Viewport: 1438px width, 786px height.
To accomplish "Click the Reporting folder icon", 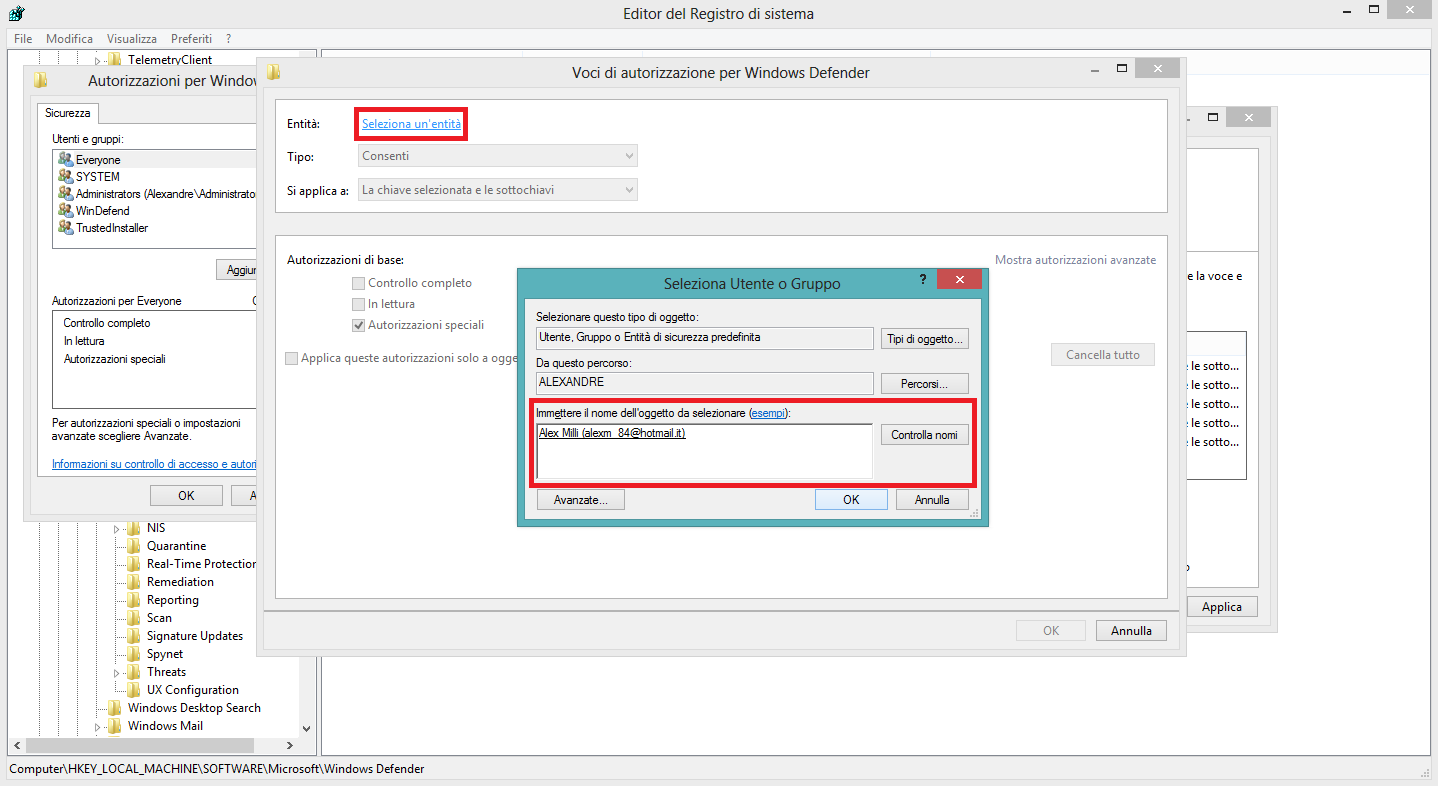I will point(134,600).
